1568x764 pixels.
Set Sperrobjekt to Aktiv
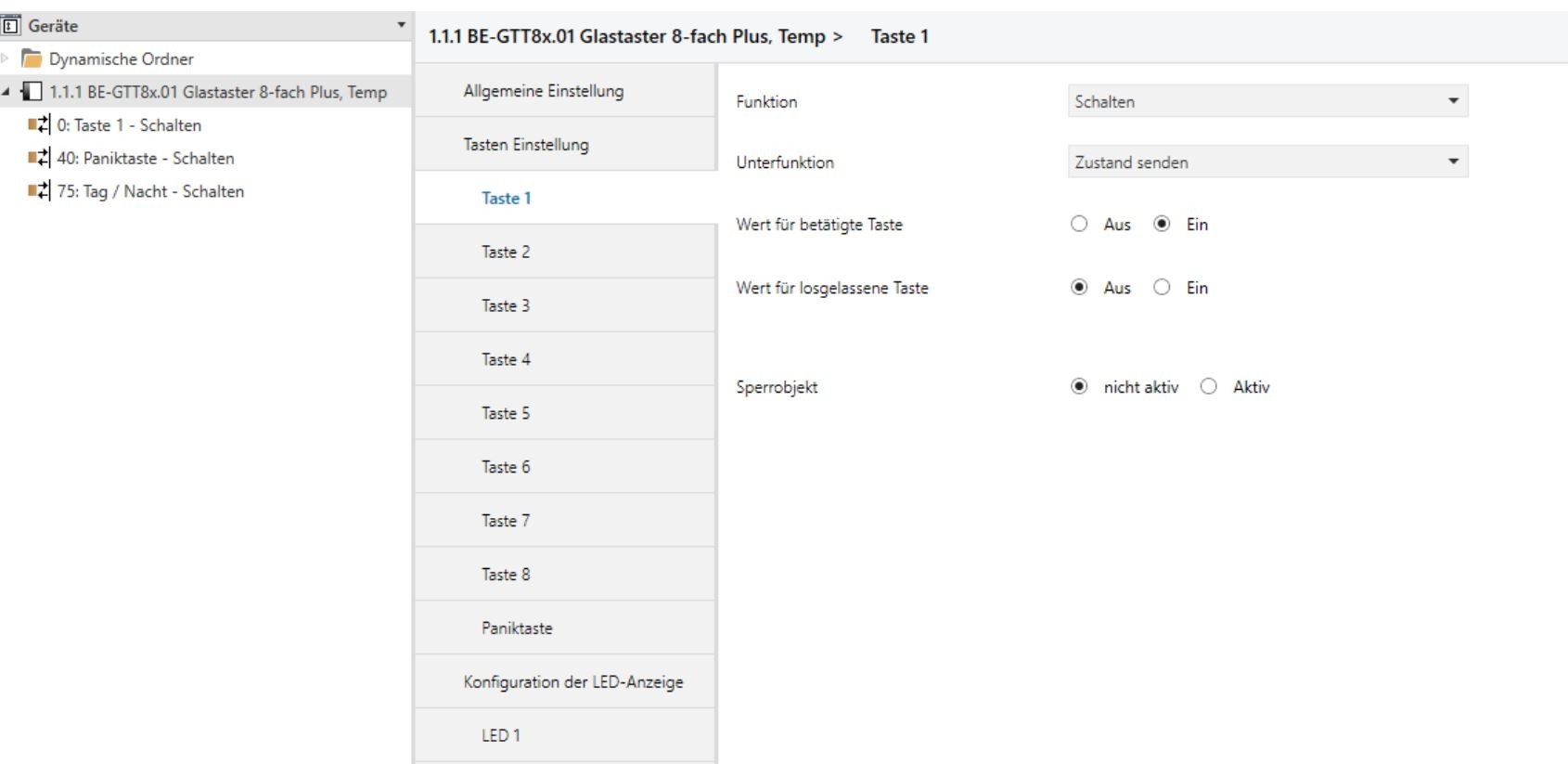(x=1208, y=387)
